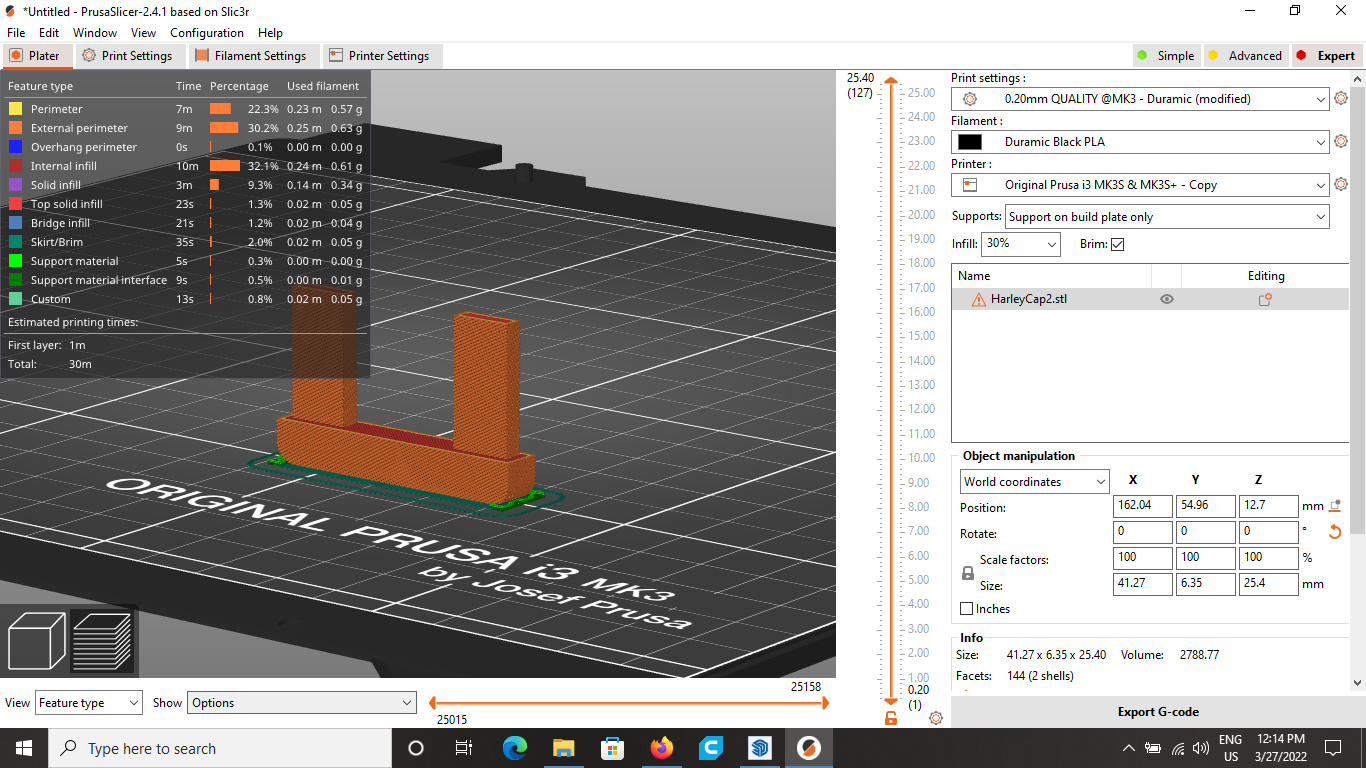The height and width of the screenshot is (768, 1366).
Task: Select the X position input field
Action: tap(1142, 506)
